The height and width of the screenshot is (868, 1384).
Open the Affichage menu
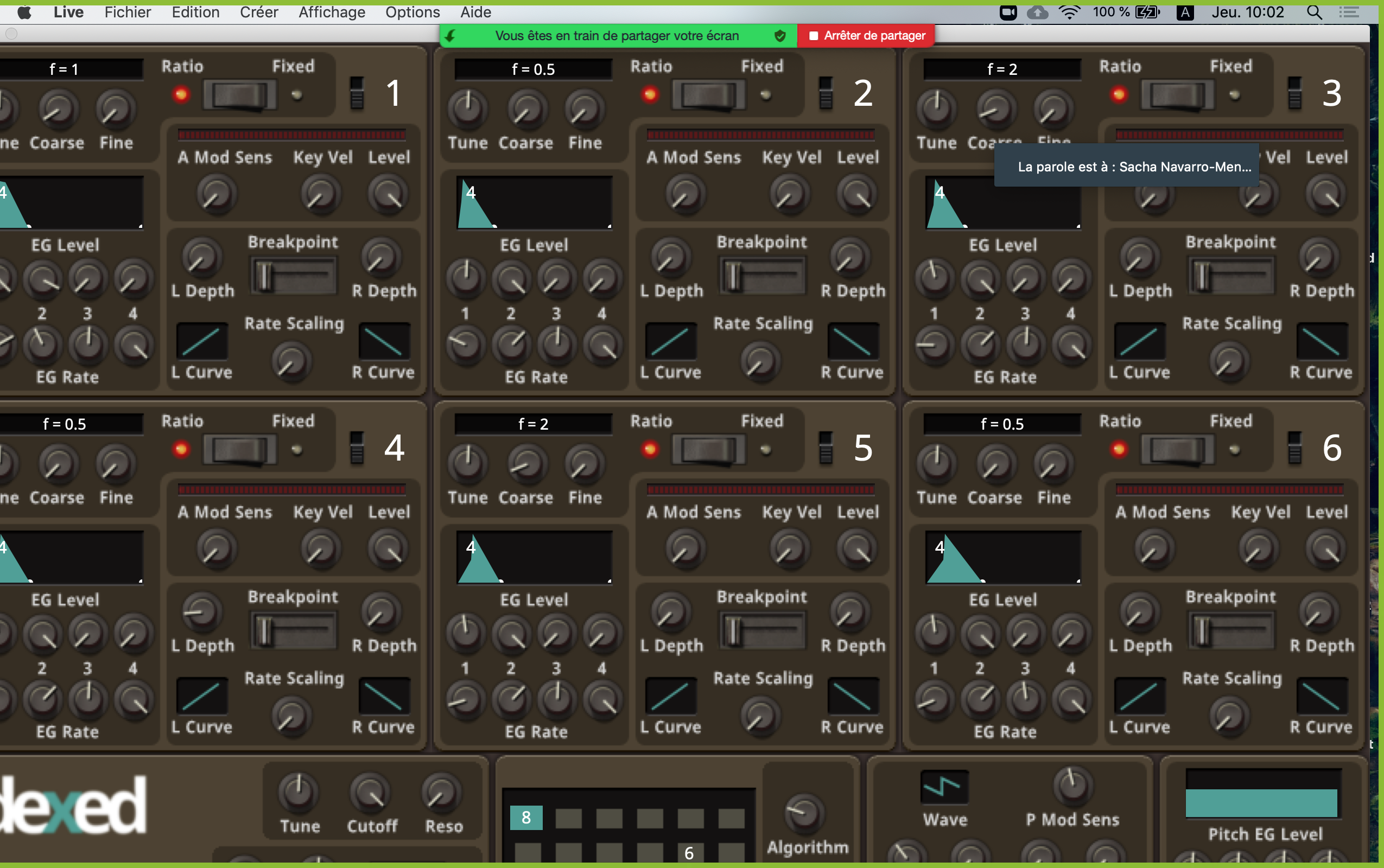(332, 12)
